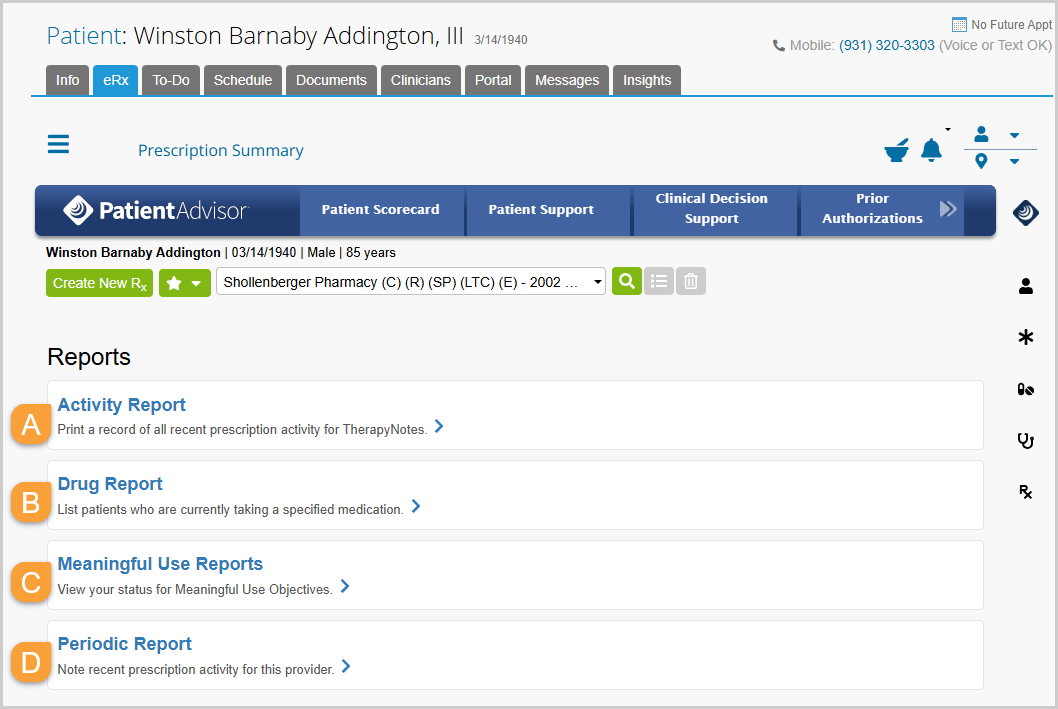Open the patient profile icon in sidebar
1058x709 pixels.
[1026, 286]
